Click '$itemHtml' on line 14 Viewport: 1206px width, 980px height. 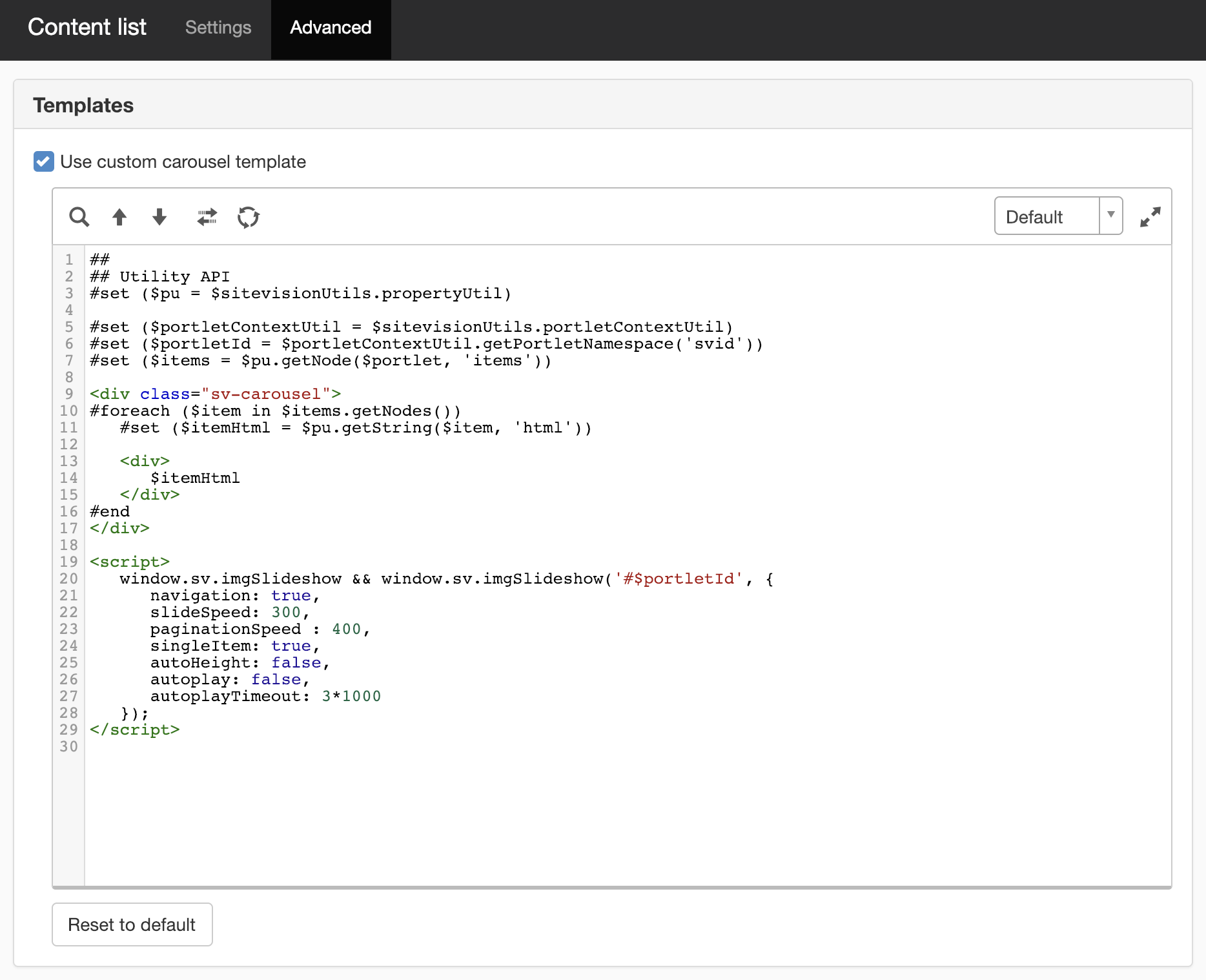tap(195, 478)
